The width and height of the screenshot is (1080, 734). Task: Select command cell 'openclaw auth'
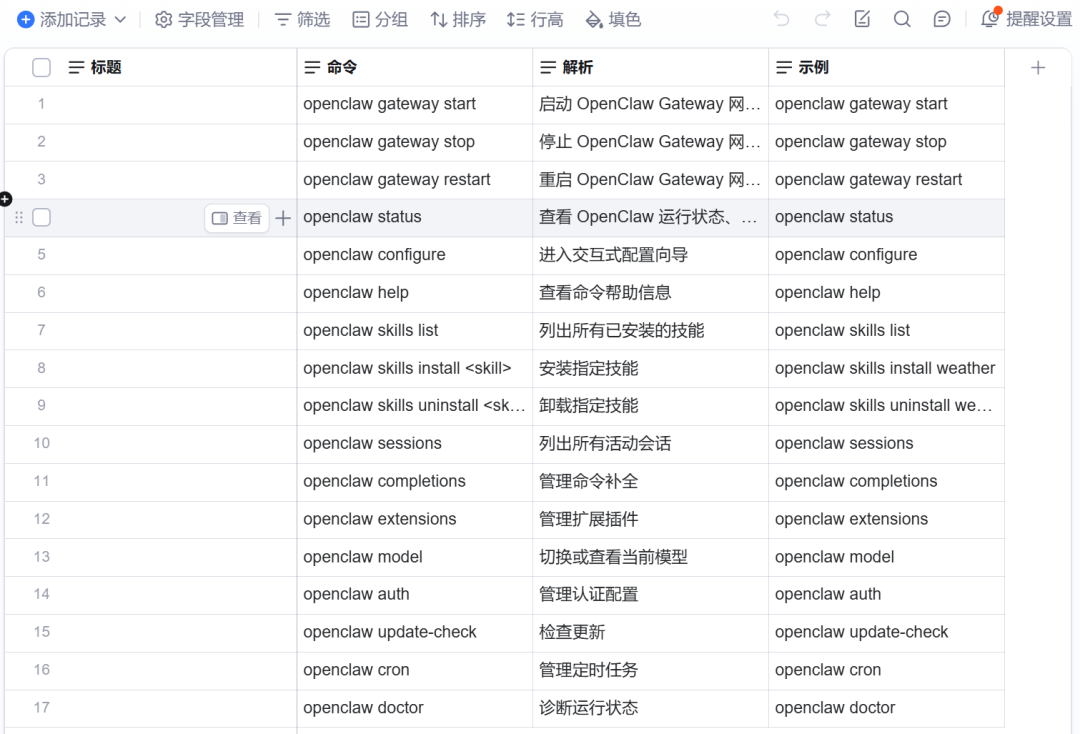415,595
